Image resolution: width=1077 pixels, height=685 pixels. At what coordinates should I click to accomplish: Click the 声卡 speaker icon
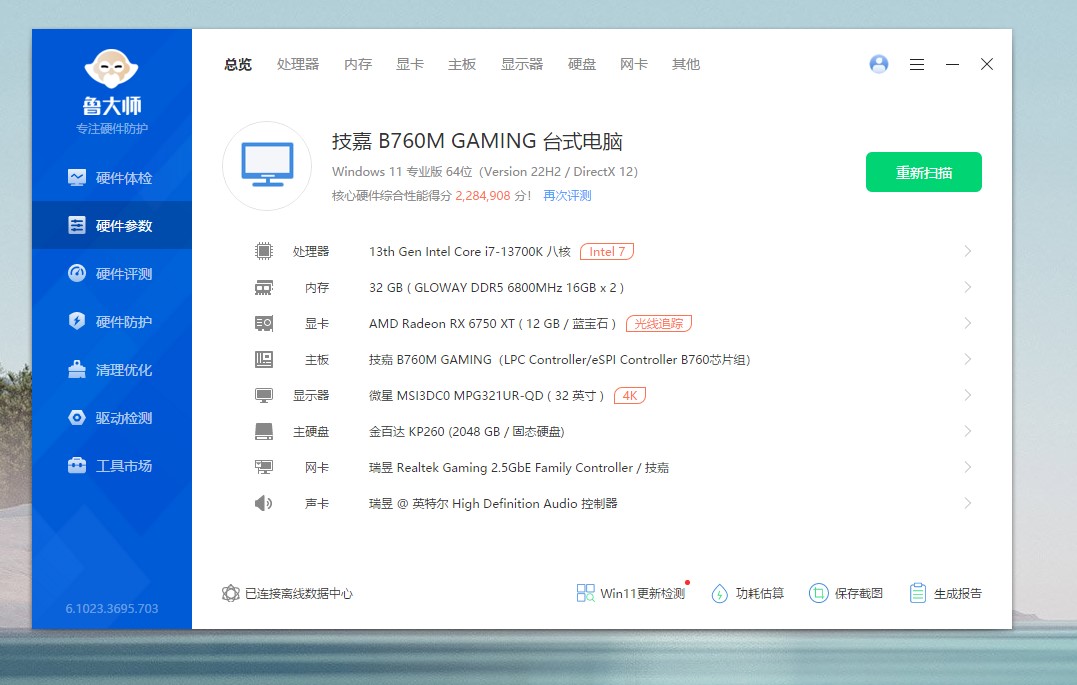coord(264,504)
